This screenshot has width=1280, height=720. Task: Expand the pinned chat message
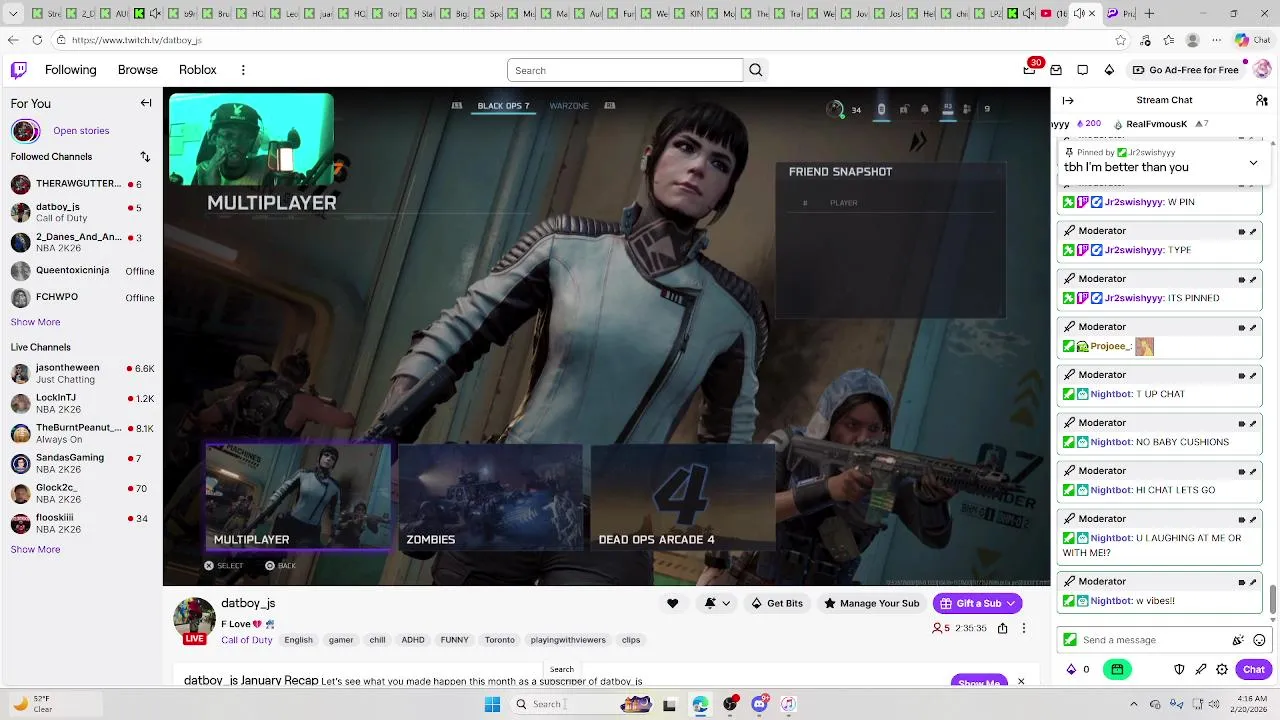1253,163
